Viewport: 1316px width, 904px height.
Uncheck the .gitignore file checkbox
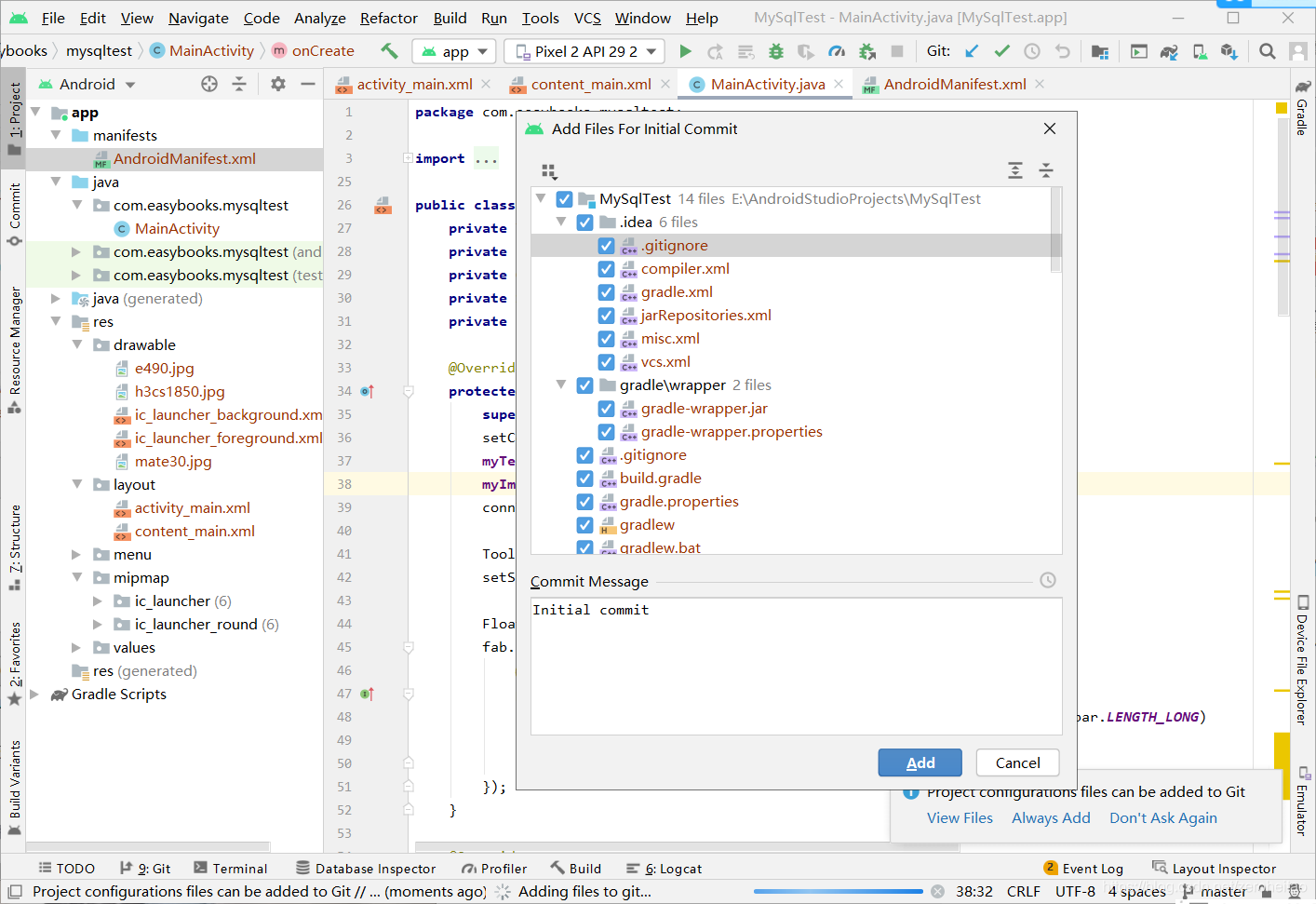tap(608, 245)
